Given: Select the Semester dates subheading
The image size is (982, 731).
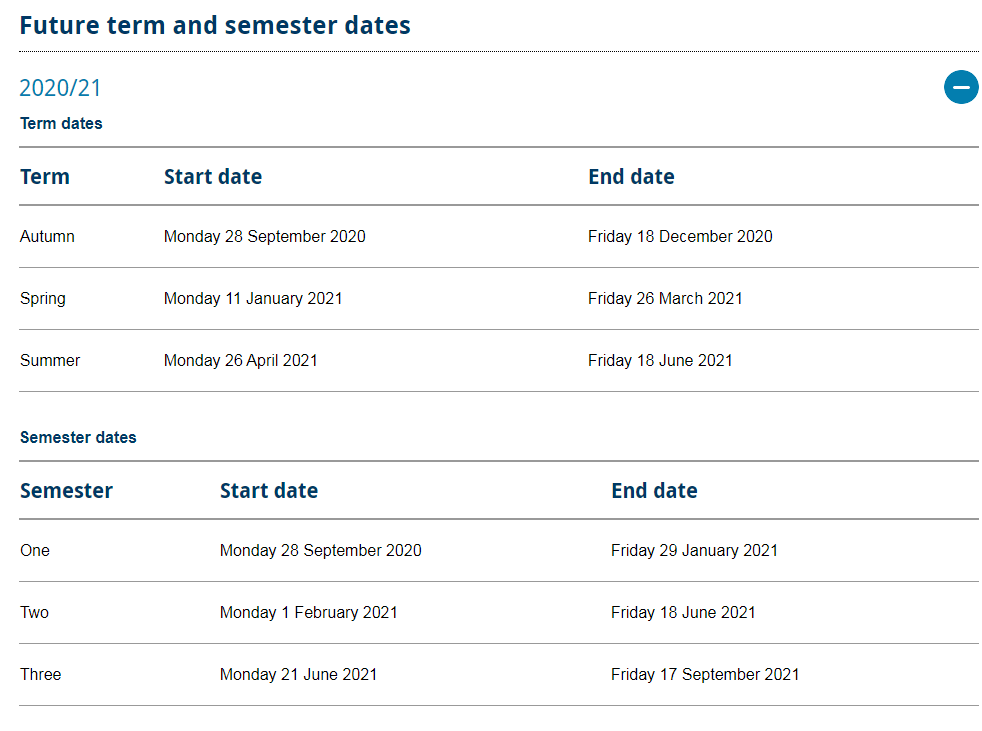Looking at the screenshot, I should pyautogui.click(x=78, y=438).
